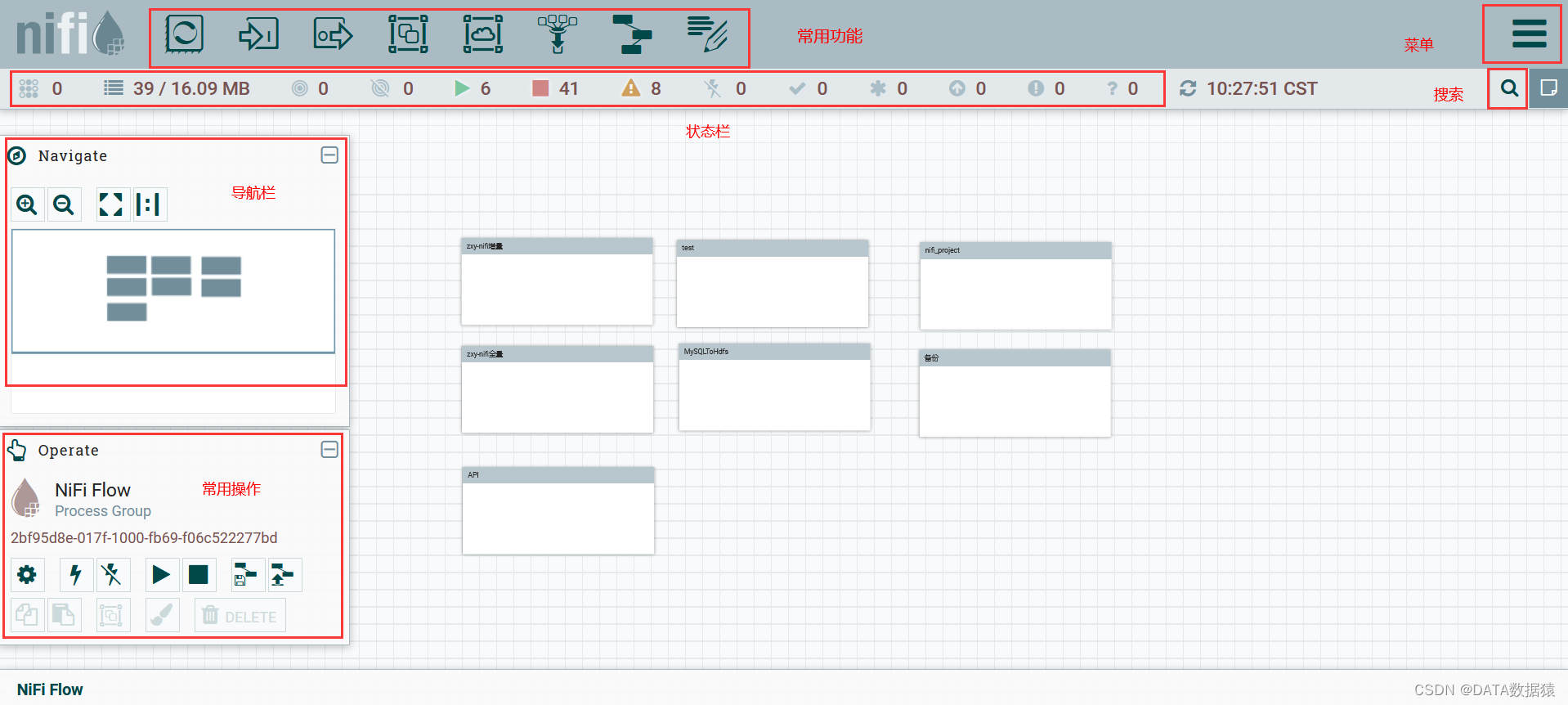Choose the Template toolbar icon
This screenshot has height=705, width=1568.
[x=632, y=35]
